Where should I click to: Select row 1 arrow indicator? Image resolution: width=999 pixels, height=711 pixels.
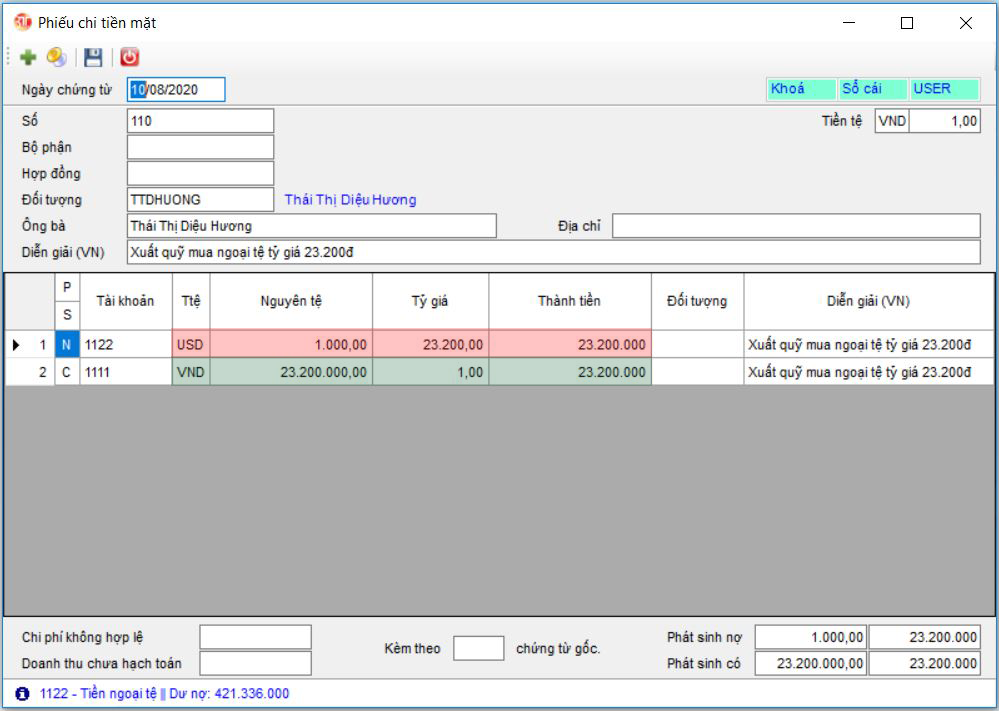[x=16, y=345]
